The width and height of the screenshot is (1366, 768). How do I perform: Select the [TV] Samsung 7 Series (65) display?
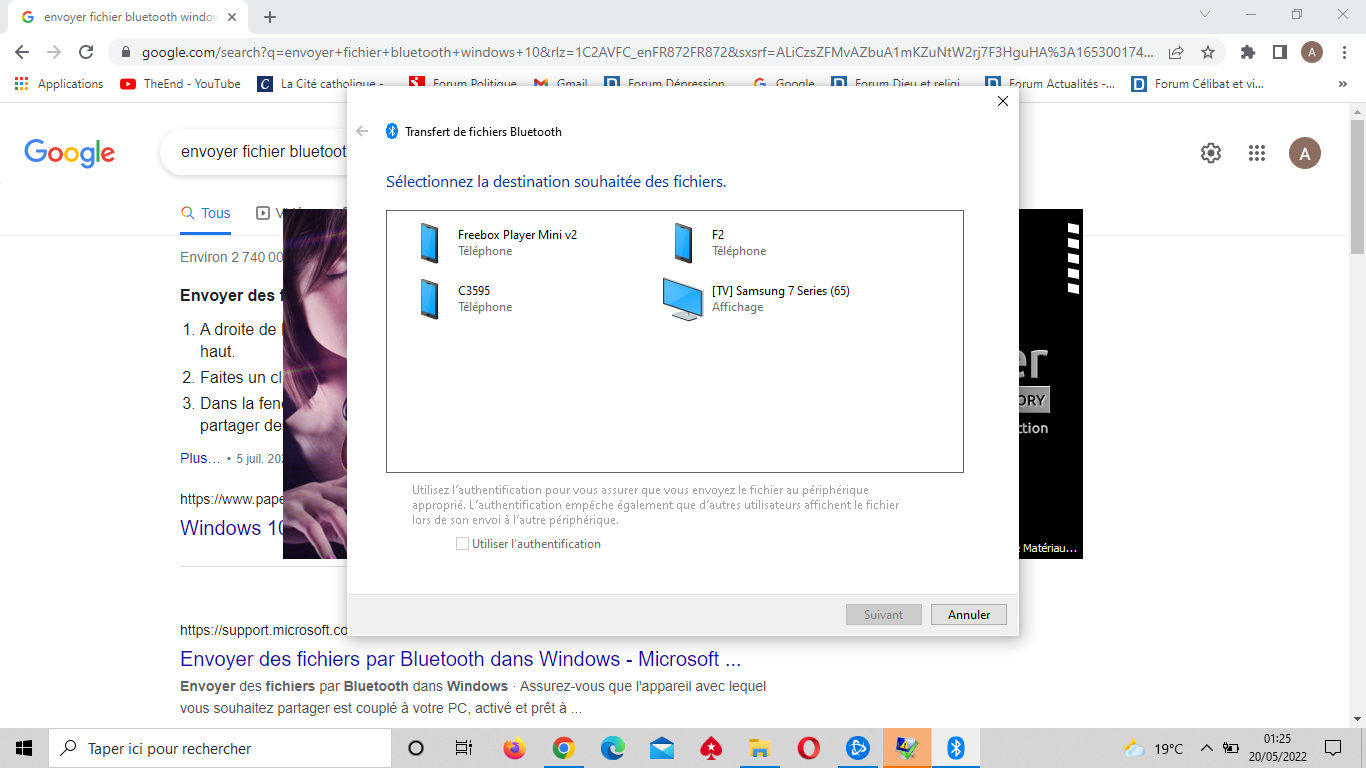tap(756, 299)
